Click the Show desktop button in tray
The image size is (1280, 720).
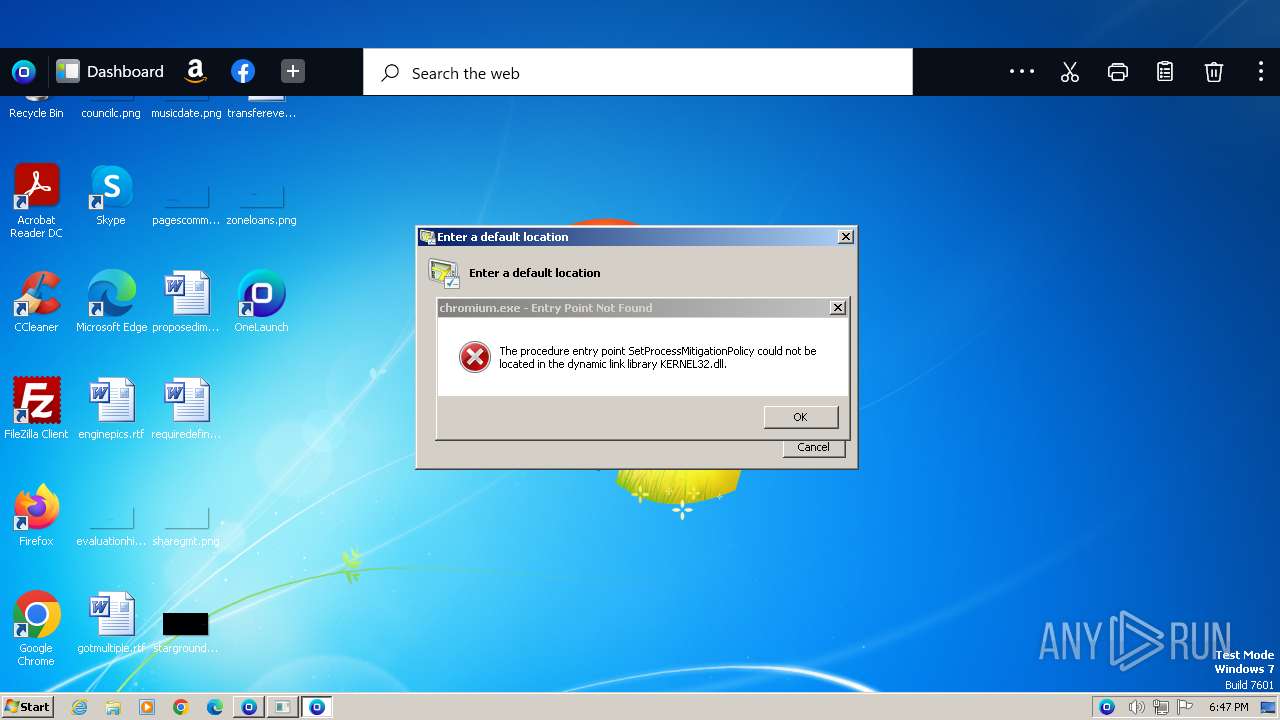1268,707
